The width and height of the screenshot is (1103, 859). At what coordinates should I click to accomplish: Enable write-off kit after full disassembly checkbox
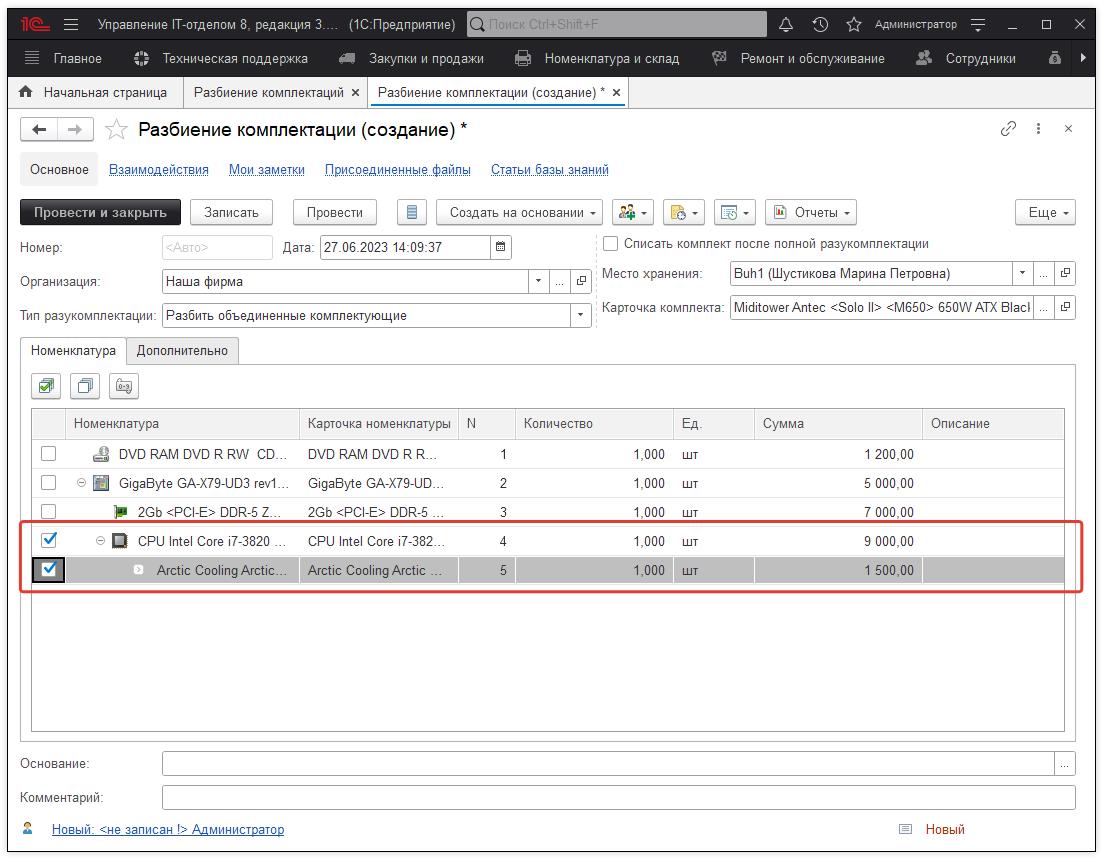(611, 243)
